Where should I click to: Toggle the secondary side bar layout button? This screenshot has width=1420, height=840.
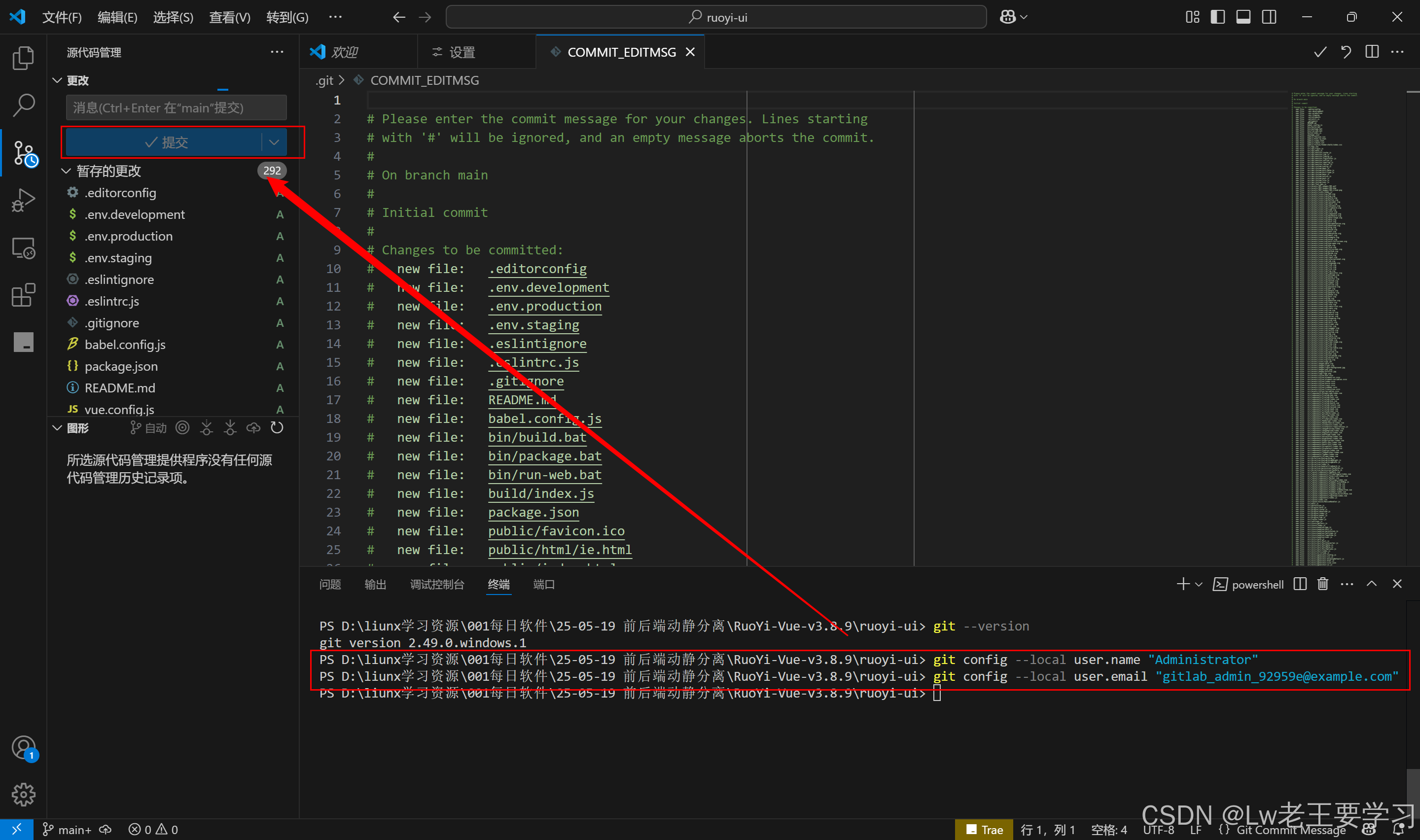point(1270,17)
